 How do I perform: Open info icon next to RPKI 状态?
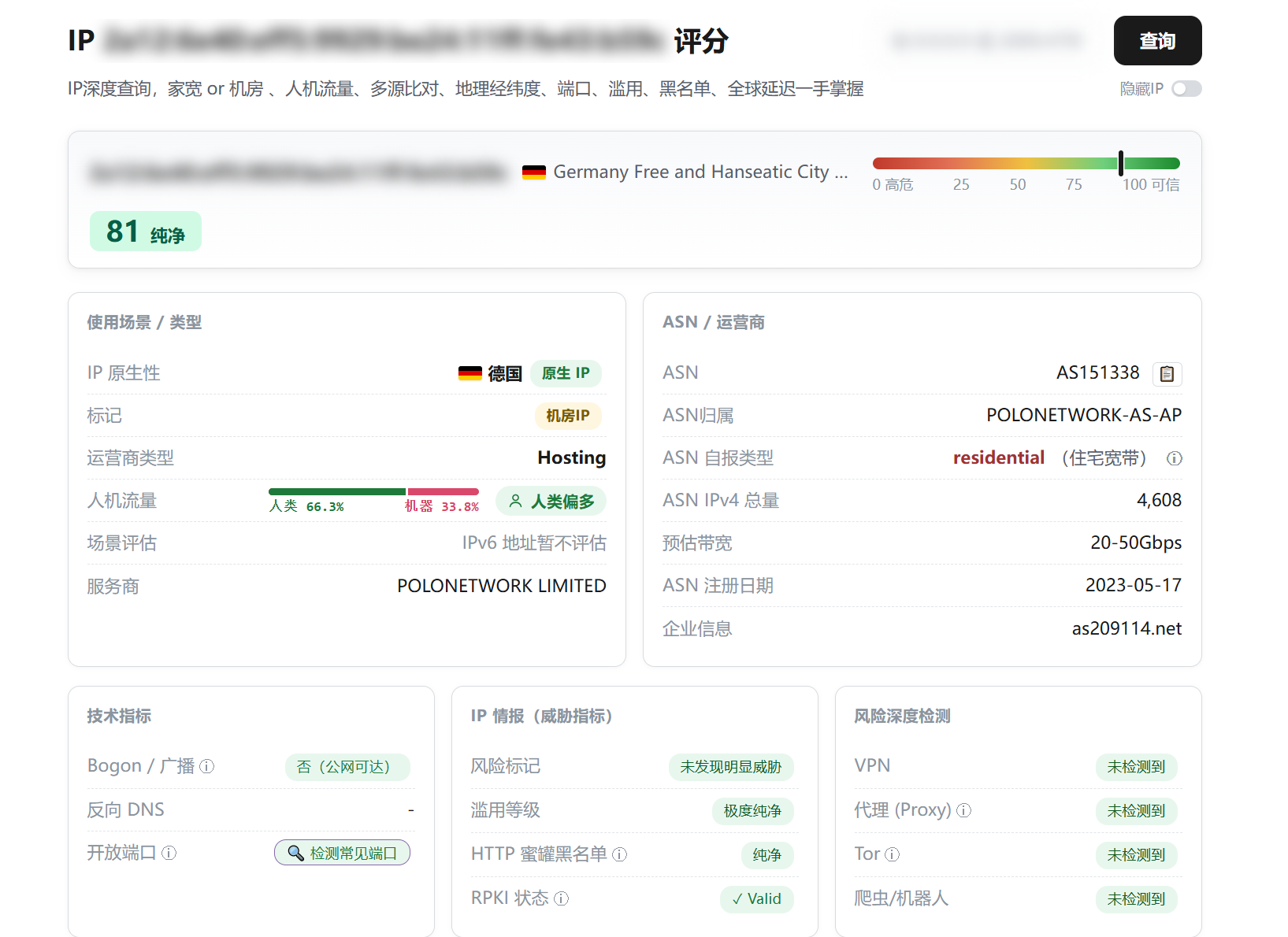562,898
